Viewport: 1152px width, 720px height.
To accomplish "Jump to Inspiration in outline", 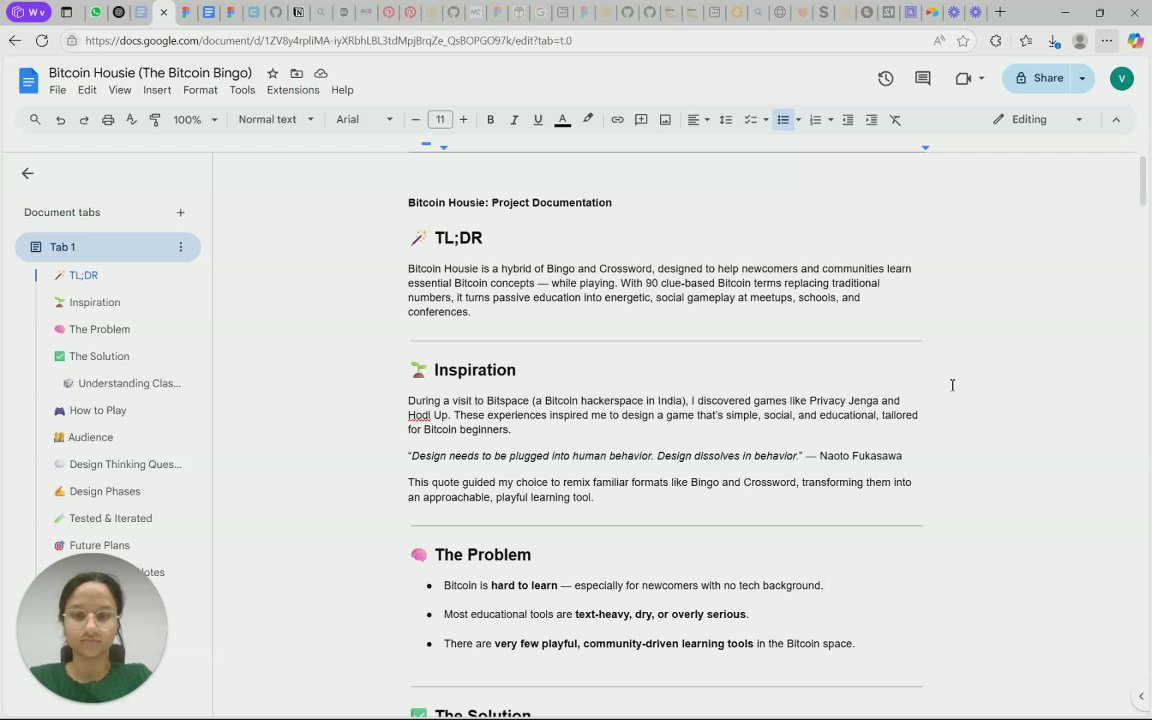I will click(x=94, y=302).
